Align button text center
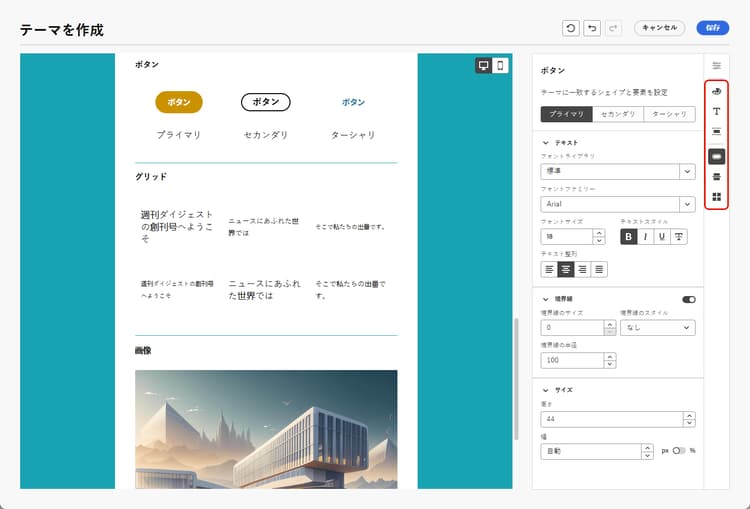 [x=566, y=269]
